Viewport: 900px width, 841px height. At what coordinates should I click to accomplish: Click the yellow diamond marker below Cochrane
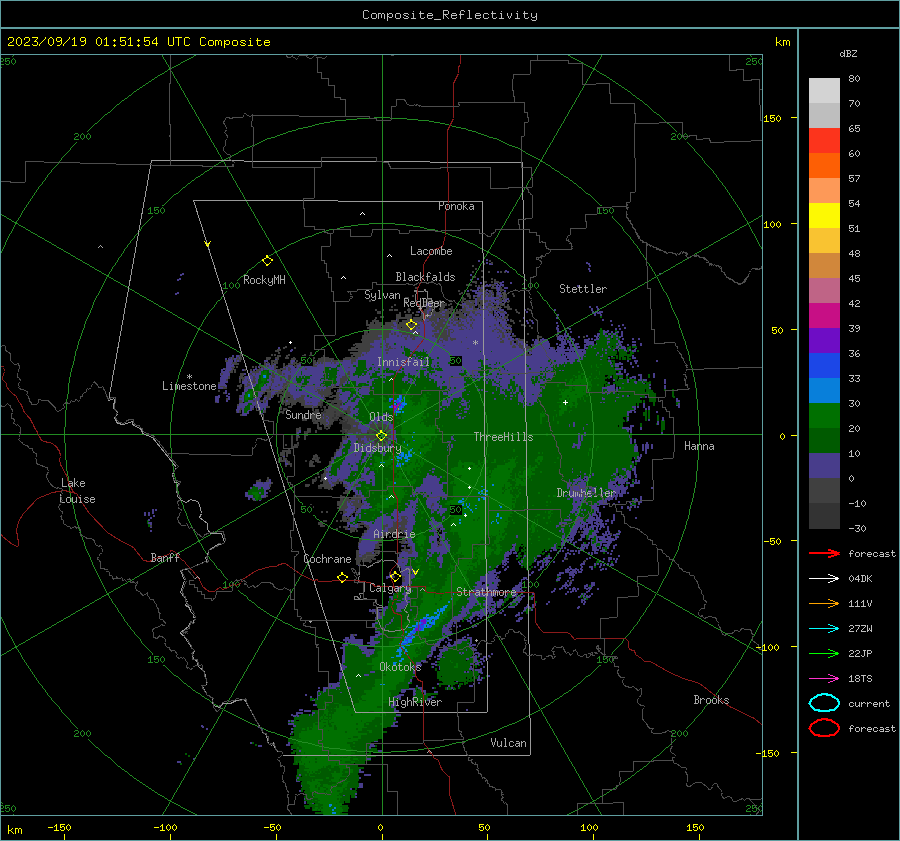342,577
